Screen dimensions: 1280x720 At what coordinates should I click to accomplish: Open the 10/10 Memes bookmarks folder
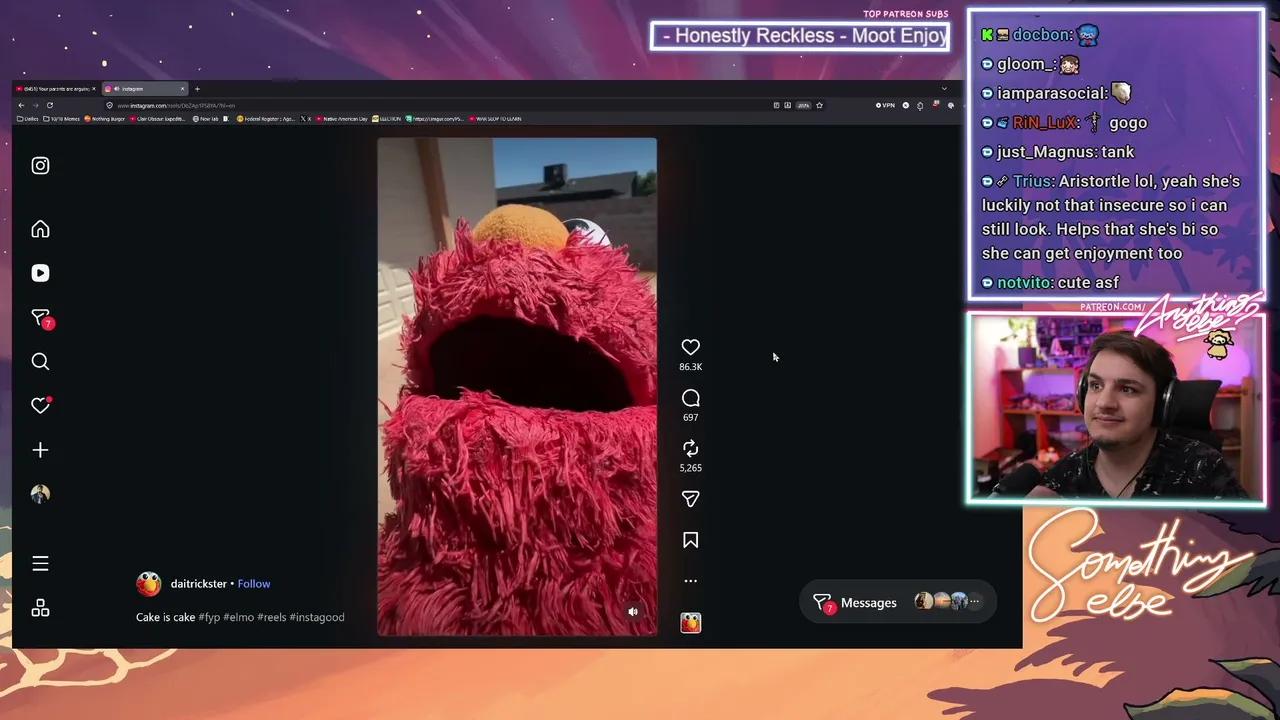click(61, 119)
